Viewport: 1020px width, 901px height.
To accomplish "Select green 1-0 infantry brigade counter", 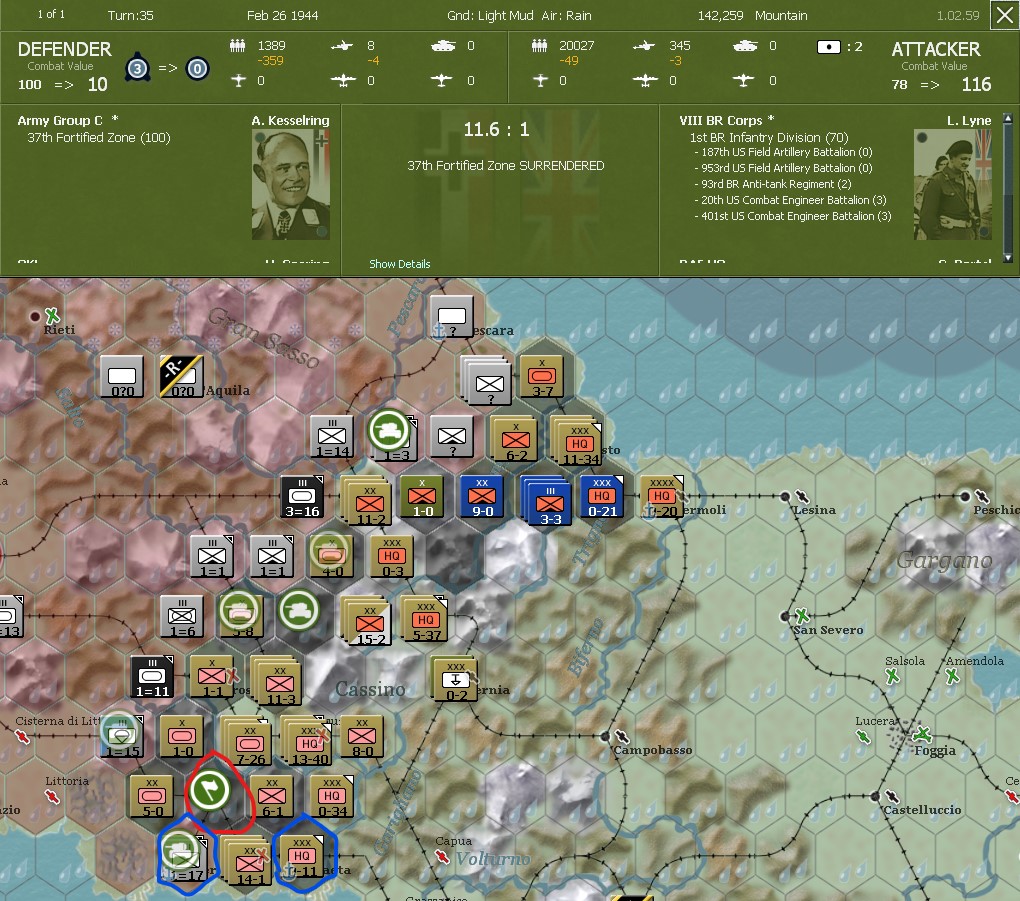I will 422,496.
